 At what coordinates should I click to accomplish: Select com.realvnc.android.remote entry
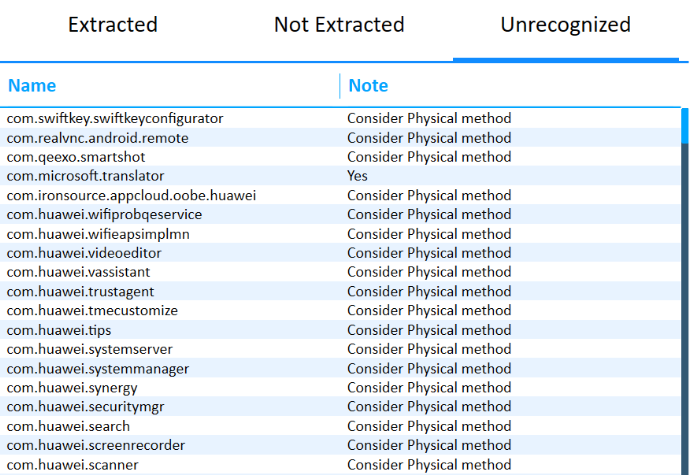coord(98,137)
